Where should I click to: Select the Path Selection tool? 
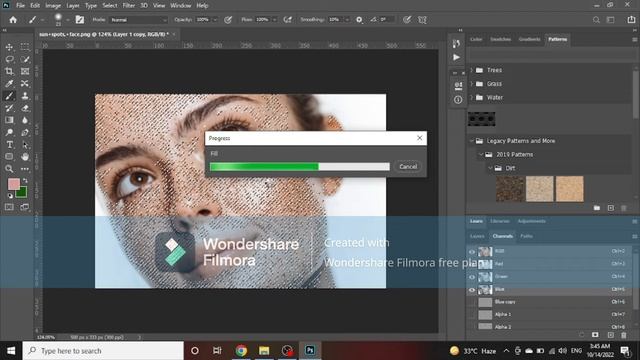point(25,144)
